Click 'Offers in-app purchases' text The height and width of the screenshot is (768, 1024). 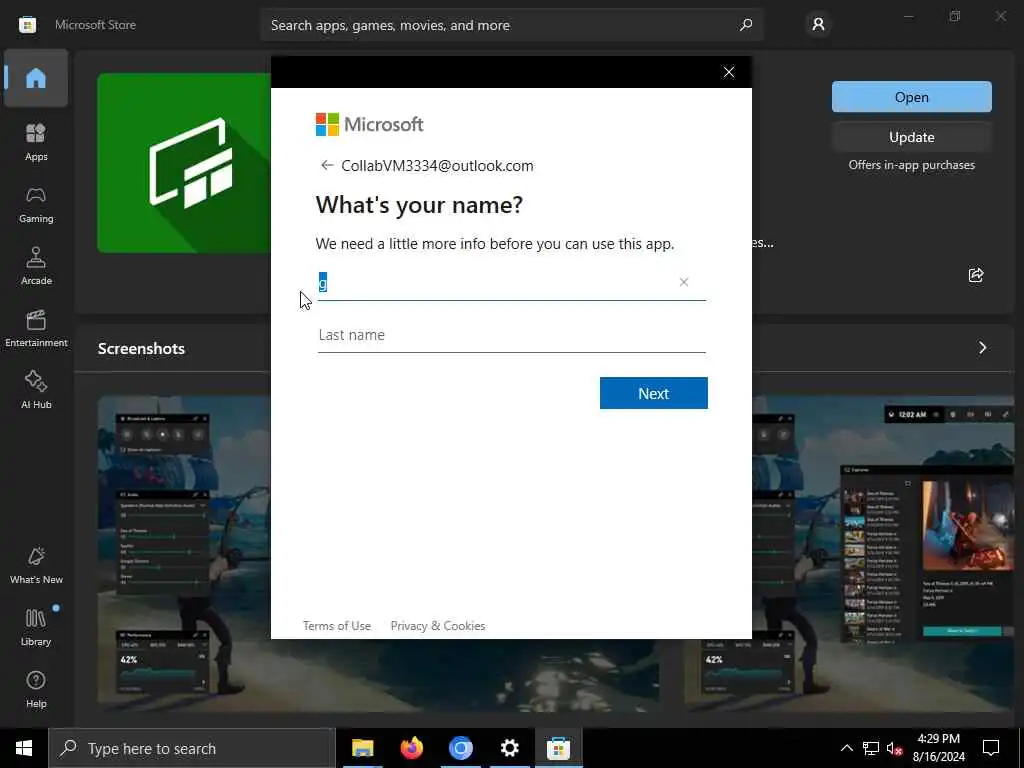coord(912,165)
